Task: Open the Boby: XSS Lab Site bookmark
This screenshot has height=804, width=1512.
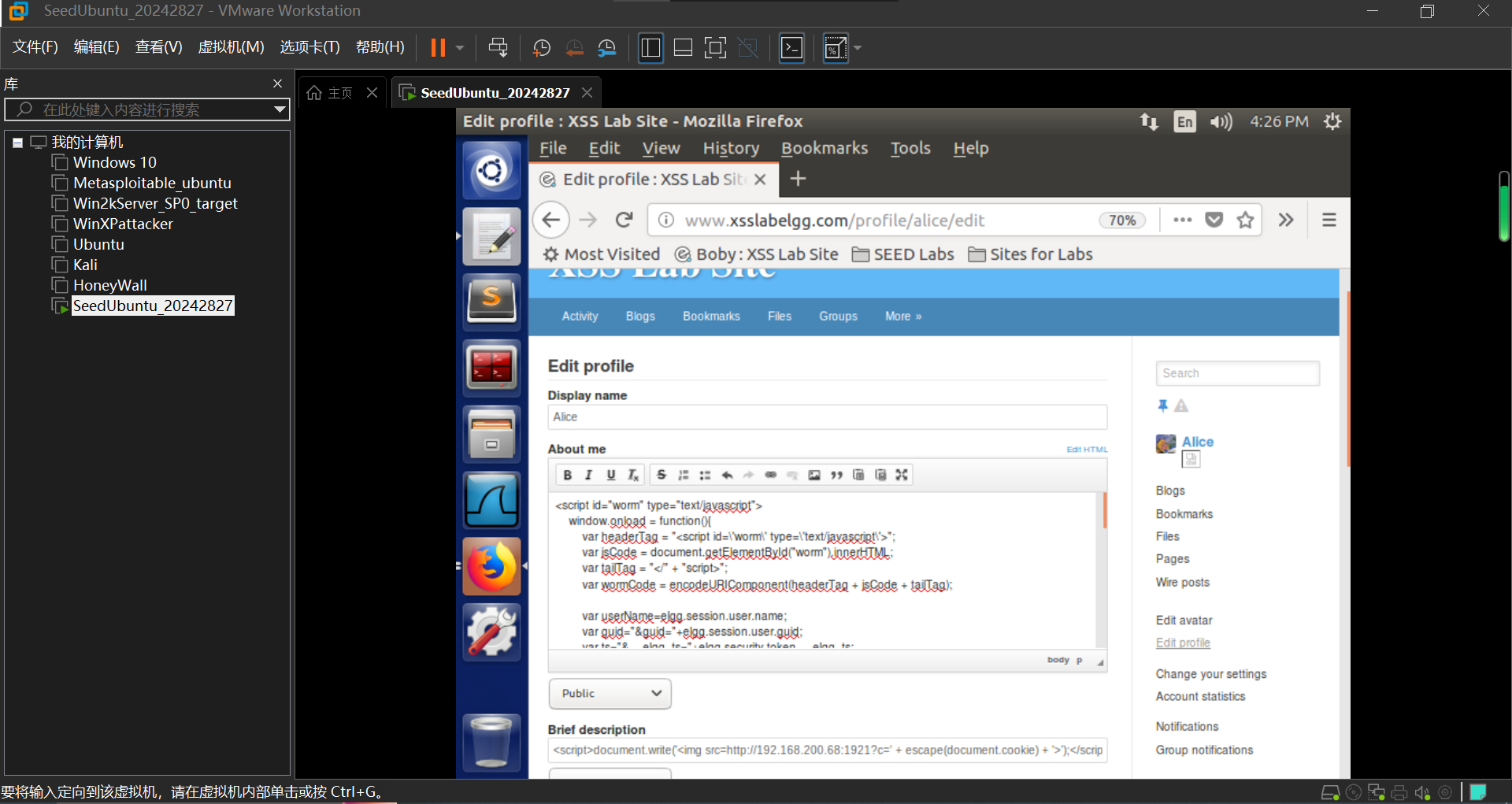Action: (x=757, y=254)
